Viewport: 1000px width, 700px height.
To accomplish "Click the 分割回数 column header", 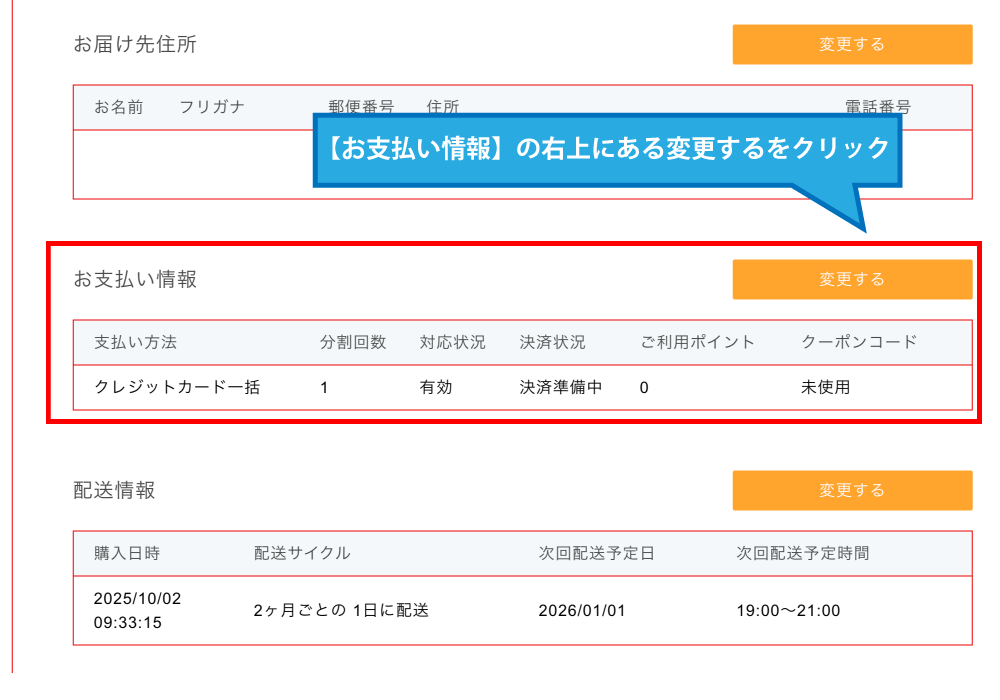I will 353,342.
